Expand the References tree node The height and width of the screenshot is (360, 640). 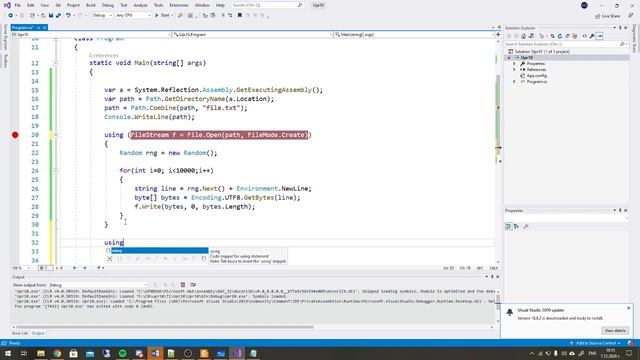point(514,70)
